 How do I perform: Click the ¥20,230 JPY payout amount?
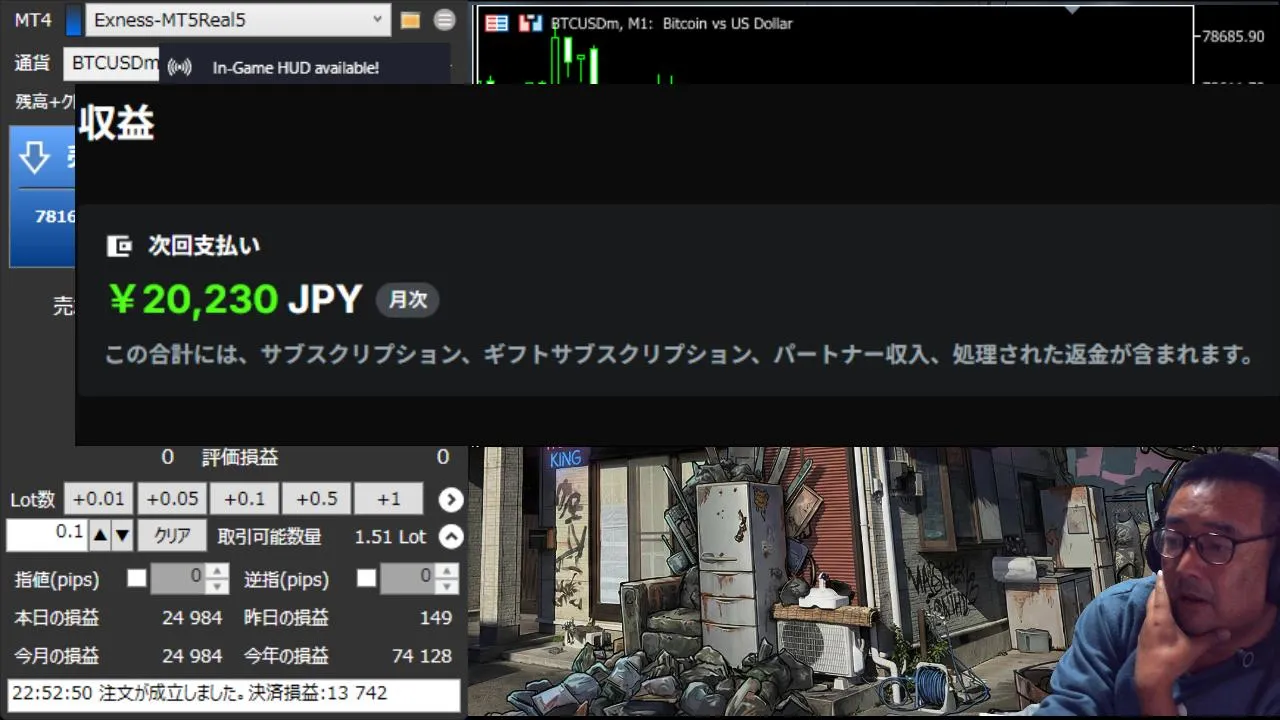235,299
